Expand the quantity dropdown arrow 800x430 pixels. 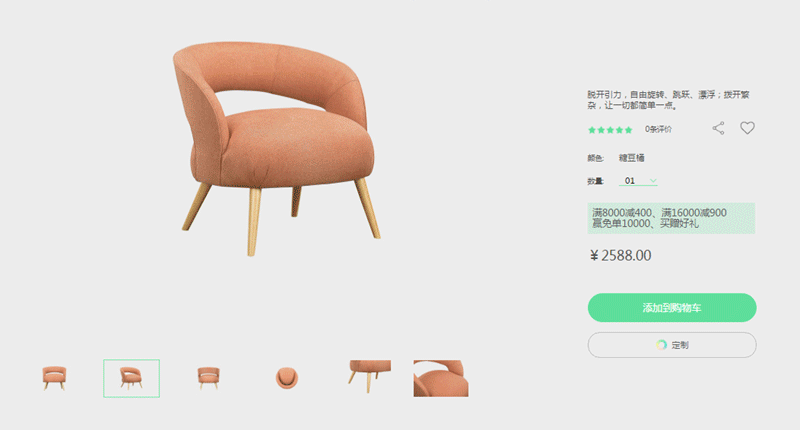click(653, 181)
